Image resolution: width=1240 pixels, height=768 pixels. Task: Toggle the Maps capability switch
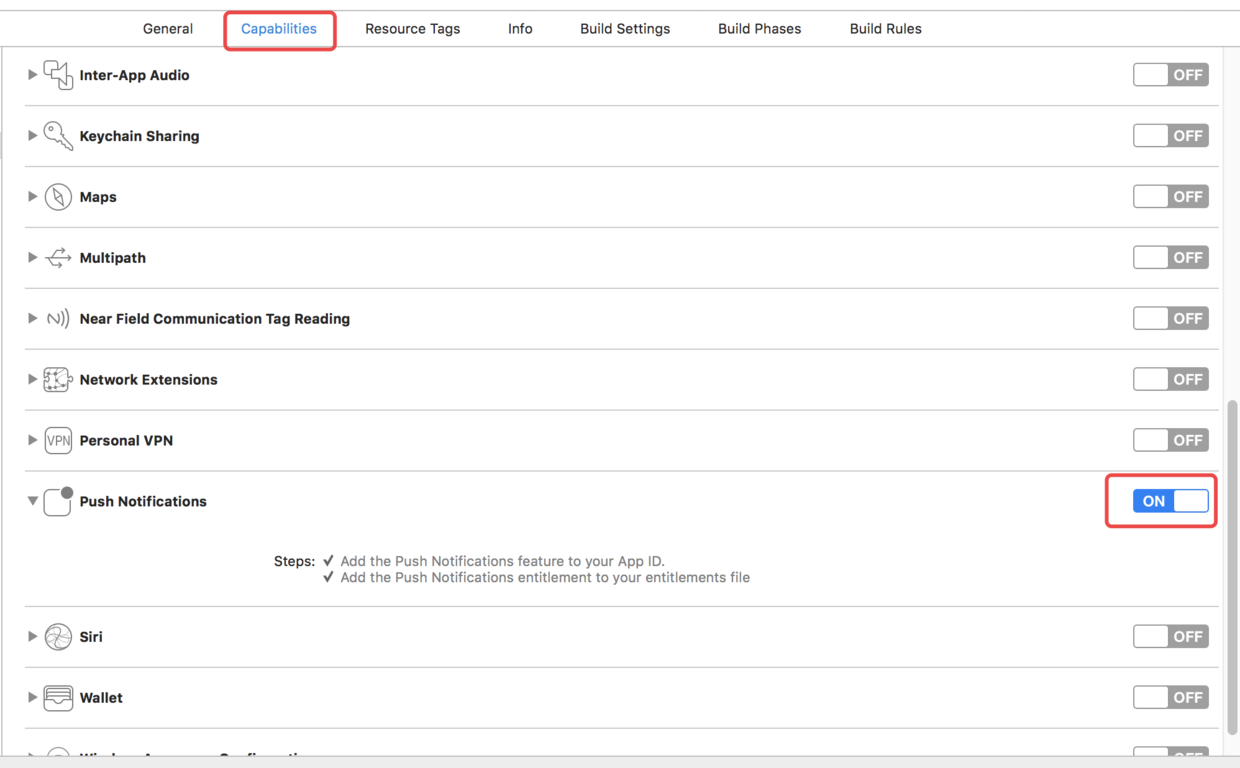click(1171, 197)
